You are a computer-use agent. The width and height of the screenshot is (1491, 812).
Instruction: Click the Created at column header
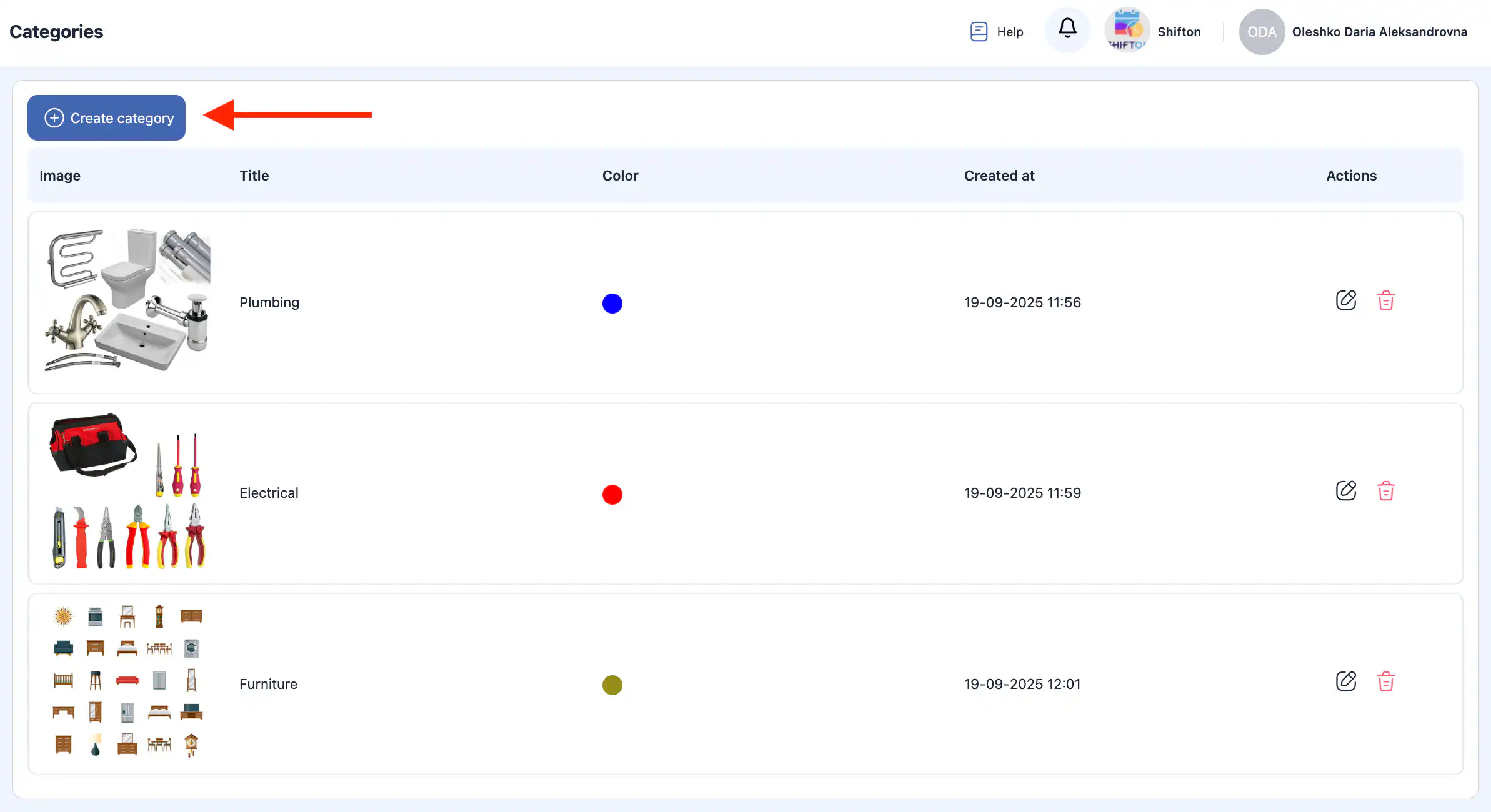pos(999,176)
